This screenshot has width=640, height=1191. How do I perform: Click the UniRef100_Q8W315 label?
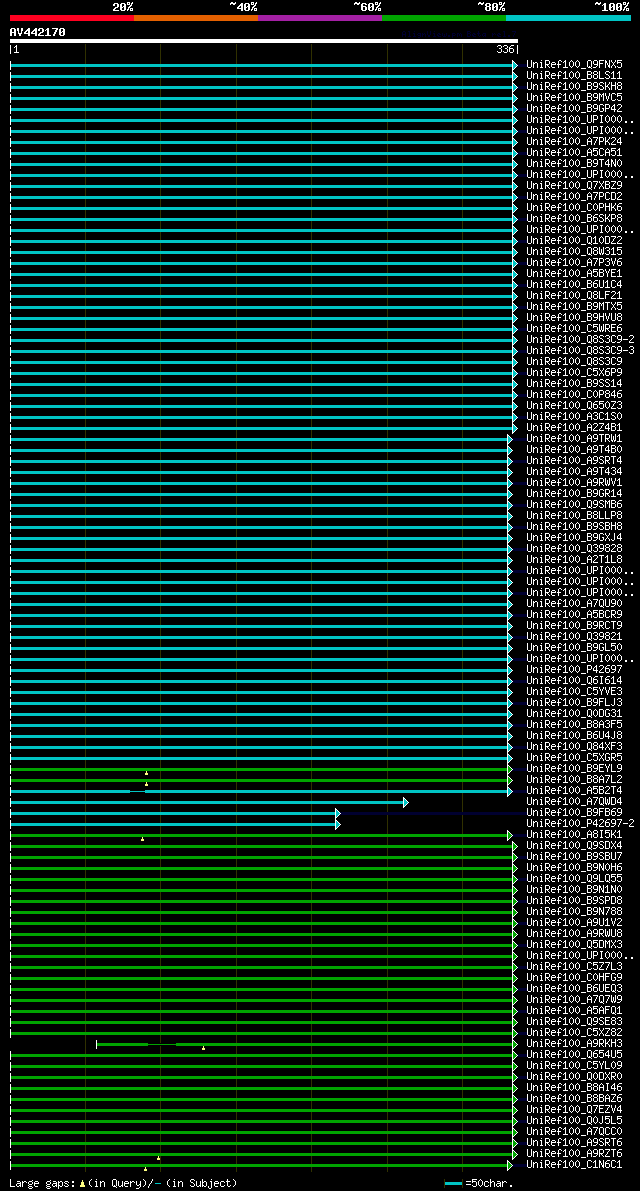[574, 251]
